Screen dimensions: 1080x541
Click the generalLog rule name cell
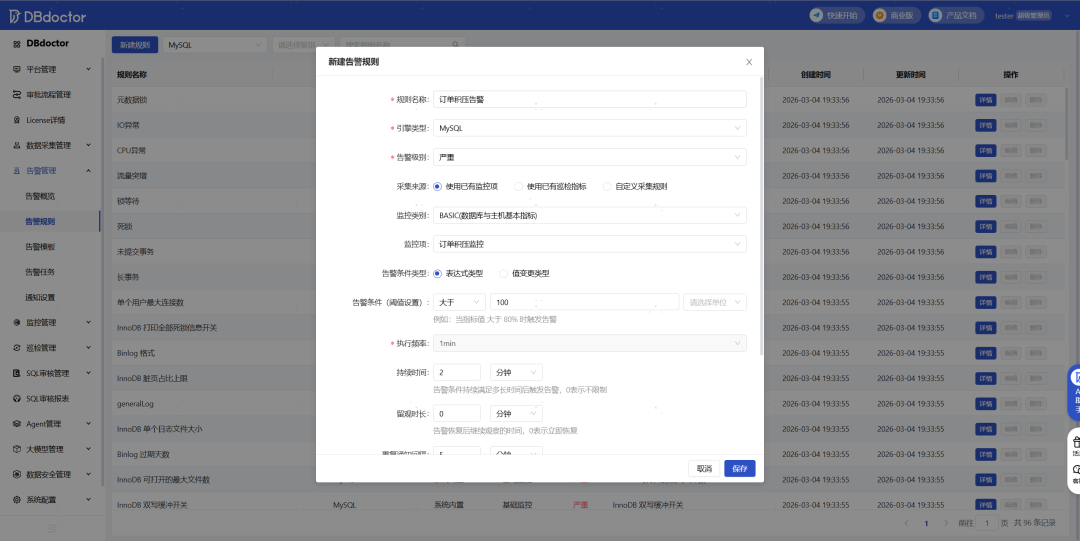(136, 404)
